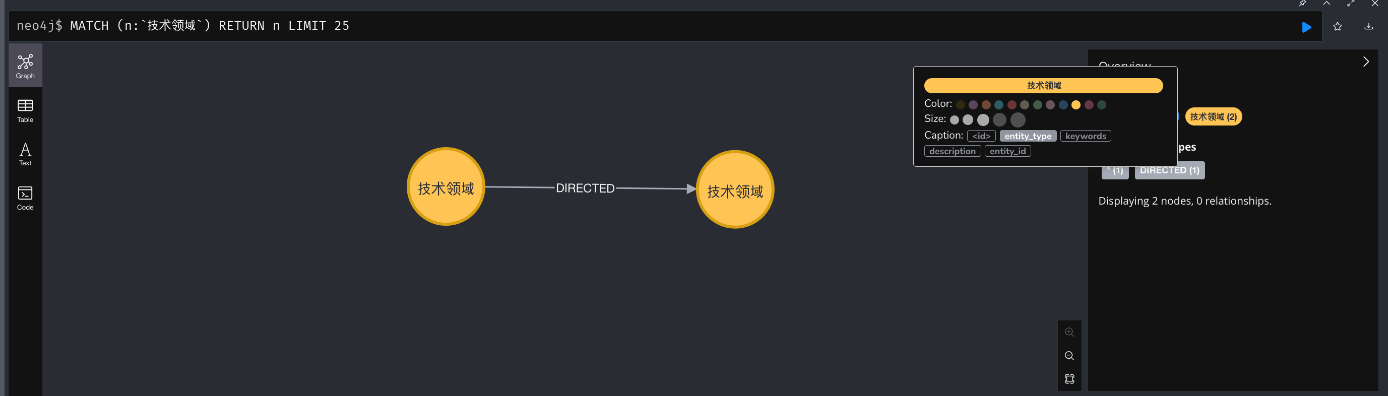Collapse the Overview panel with chevron

tap(1366, 62)
